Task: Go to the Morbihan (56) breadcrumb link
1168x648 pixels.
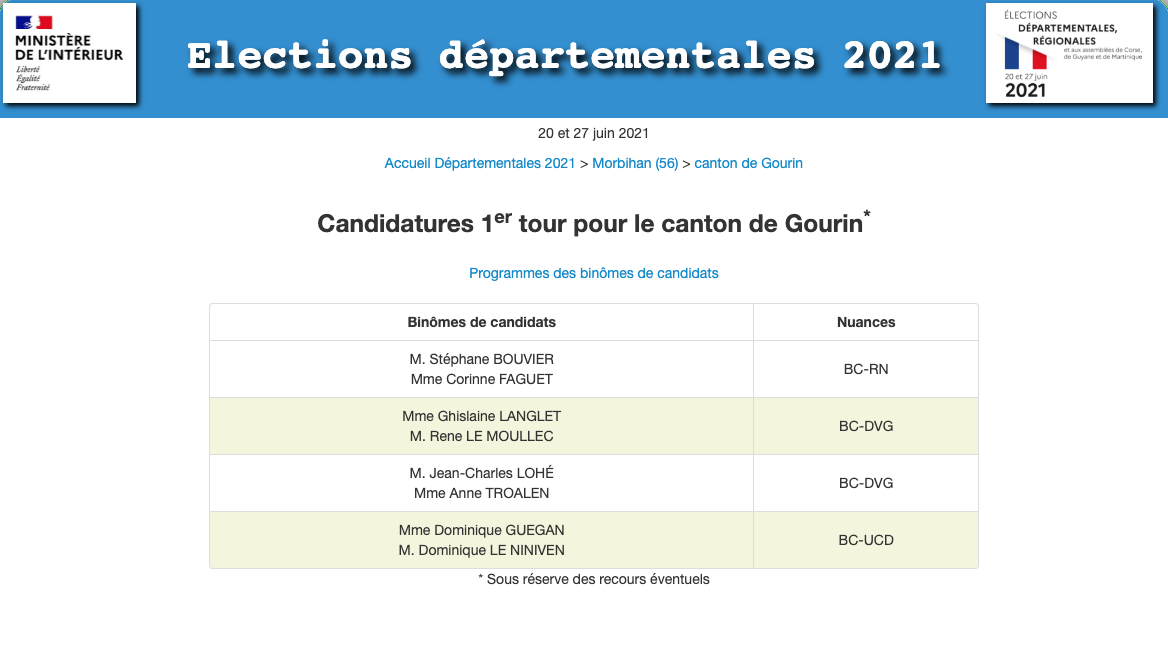Action: [635, 163]
